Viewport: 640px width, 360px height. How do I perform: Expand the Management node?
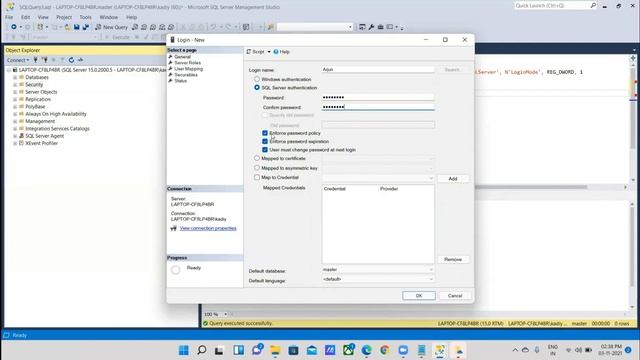tap(15, 121)
